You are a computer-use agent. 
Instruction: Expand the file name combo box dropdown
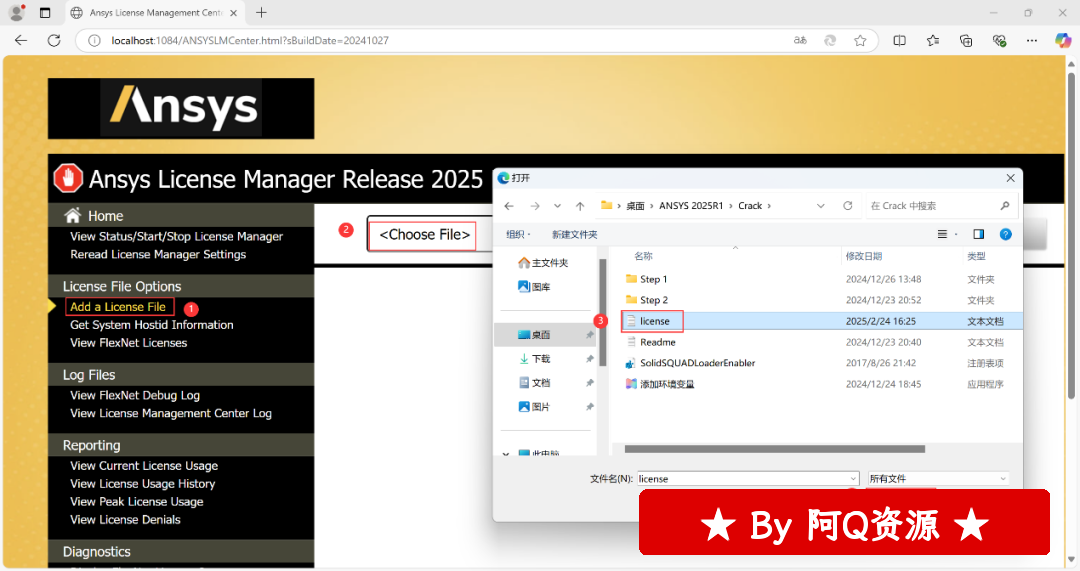(x=853, y=479)
